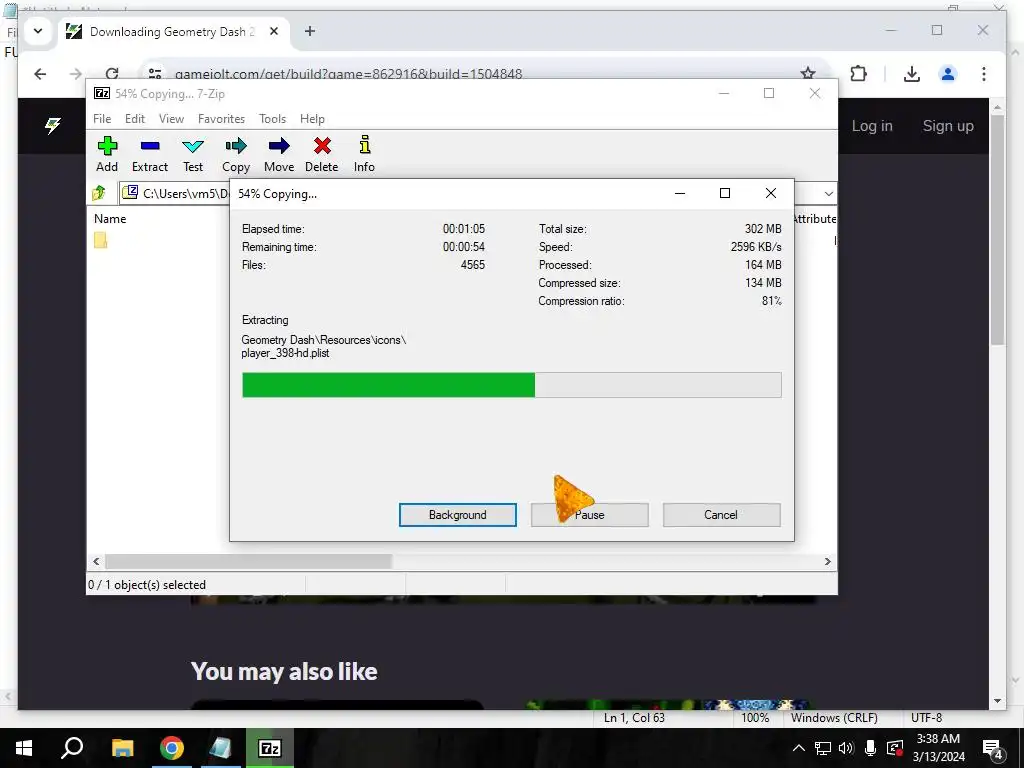Pause the copying operation

pos(590,515)
